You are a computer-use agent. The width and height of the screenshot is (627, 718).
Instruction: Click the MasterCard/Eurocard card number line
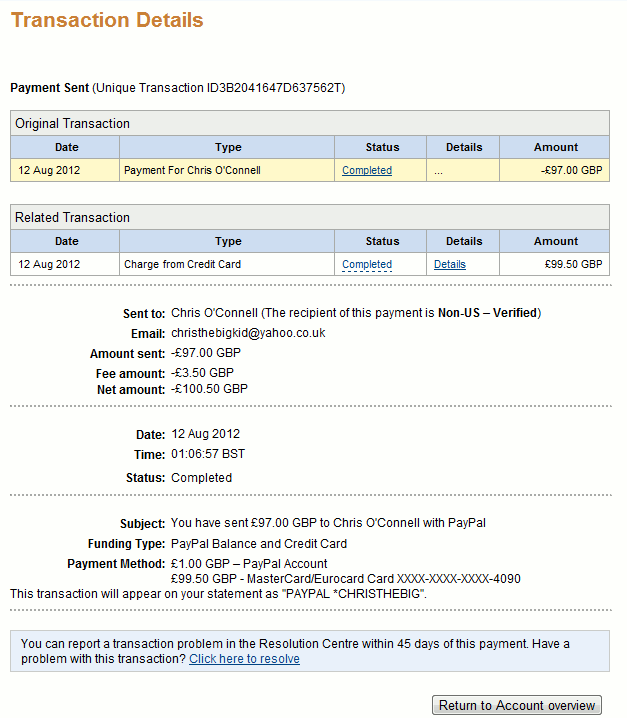(x=346, y=579)
